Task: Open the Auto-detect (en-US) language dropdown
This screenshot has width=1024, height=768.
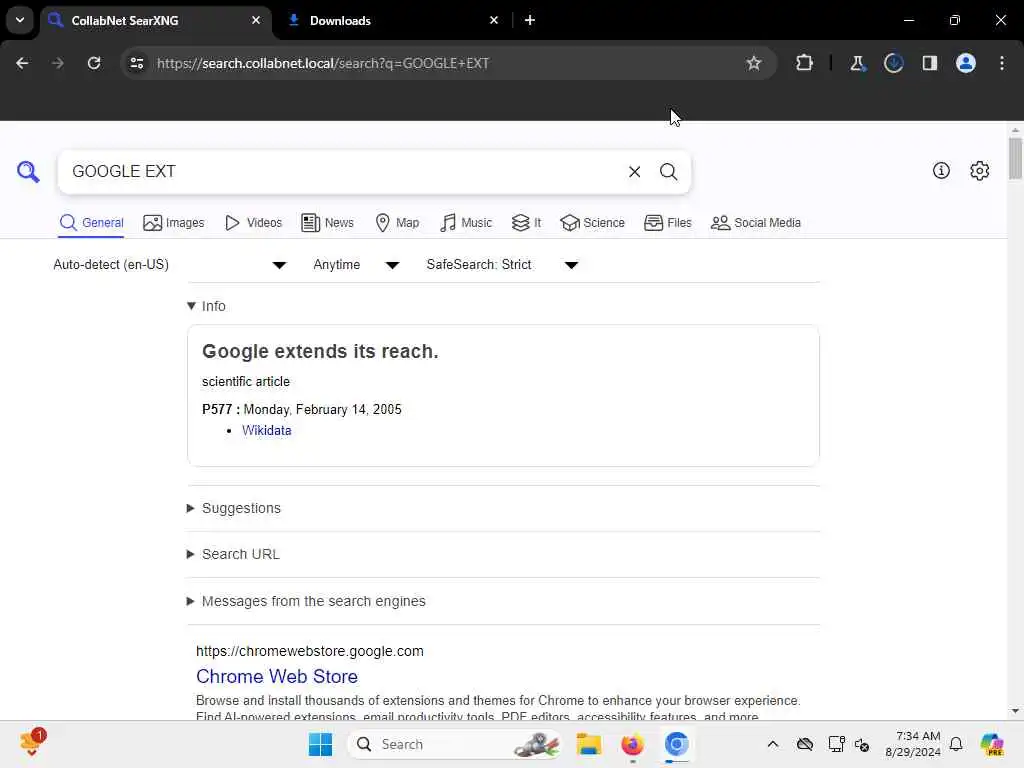Action: tap(170, 264)
